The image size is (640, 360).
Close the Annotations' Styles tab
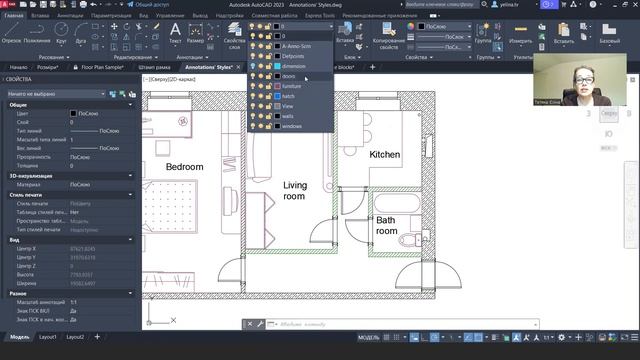(239, 67)
